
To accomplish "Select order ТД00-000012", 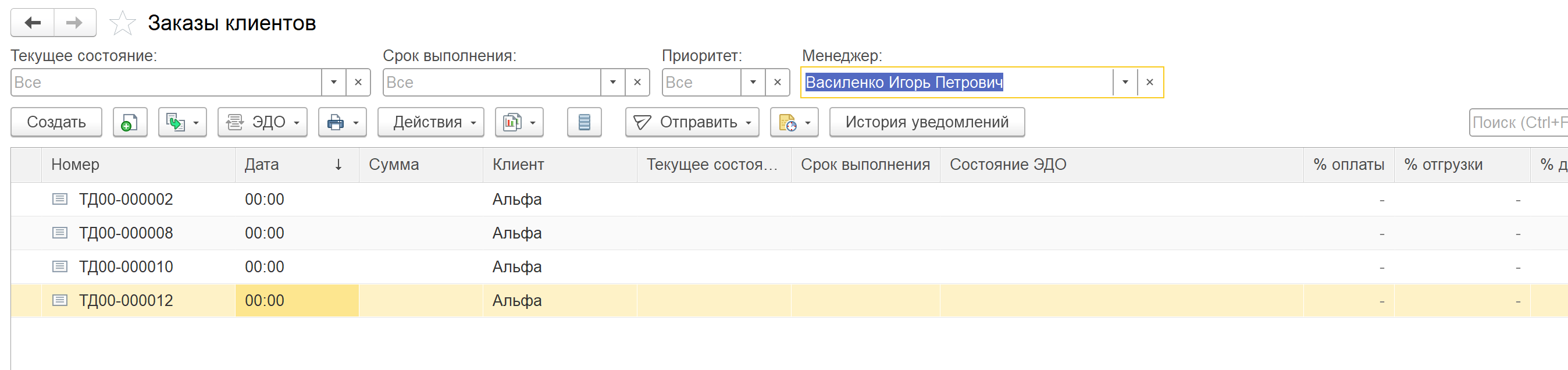I will tap(126, 300).
